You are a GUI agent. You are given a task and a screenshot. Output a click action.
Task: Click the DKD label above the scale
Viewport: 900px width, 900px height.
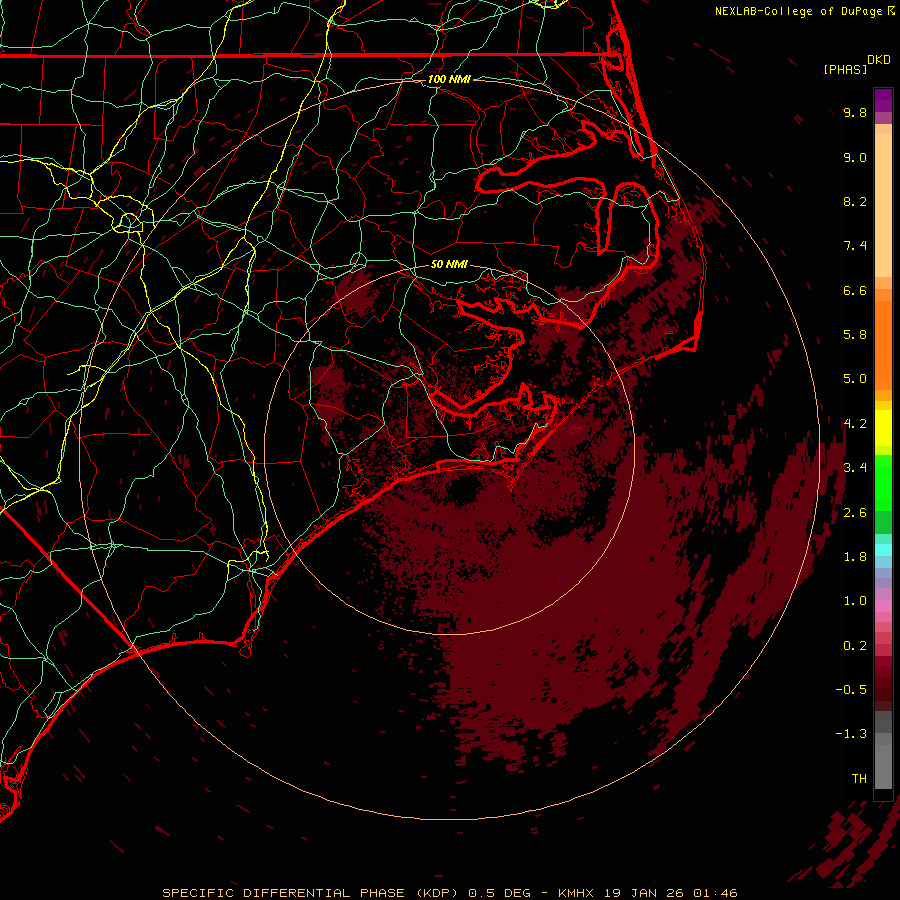tap(879, 60)
